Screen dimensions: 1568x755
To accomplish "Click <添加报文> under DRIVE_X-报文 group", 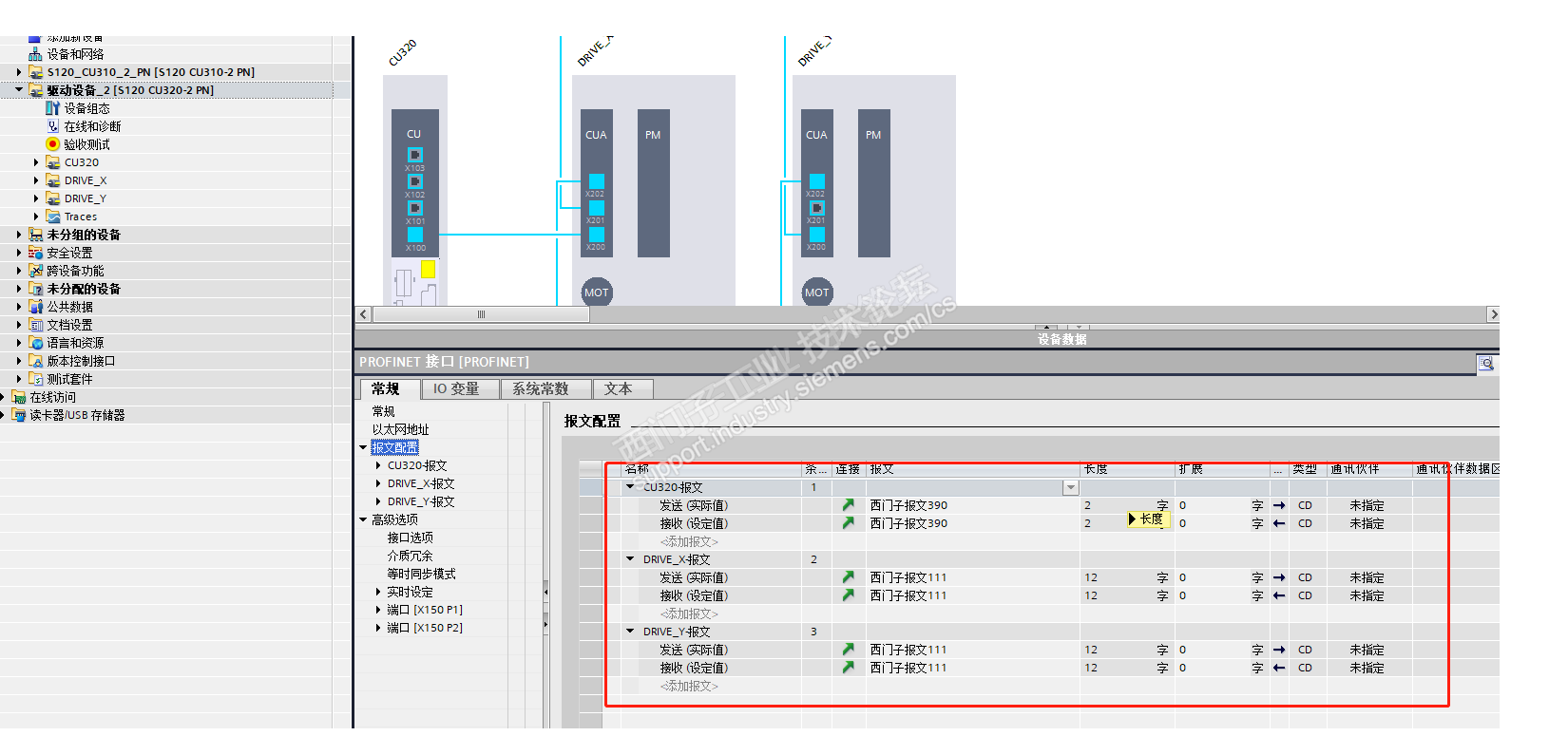I will point(689,613).
